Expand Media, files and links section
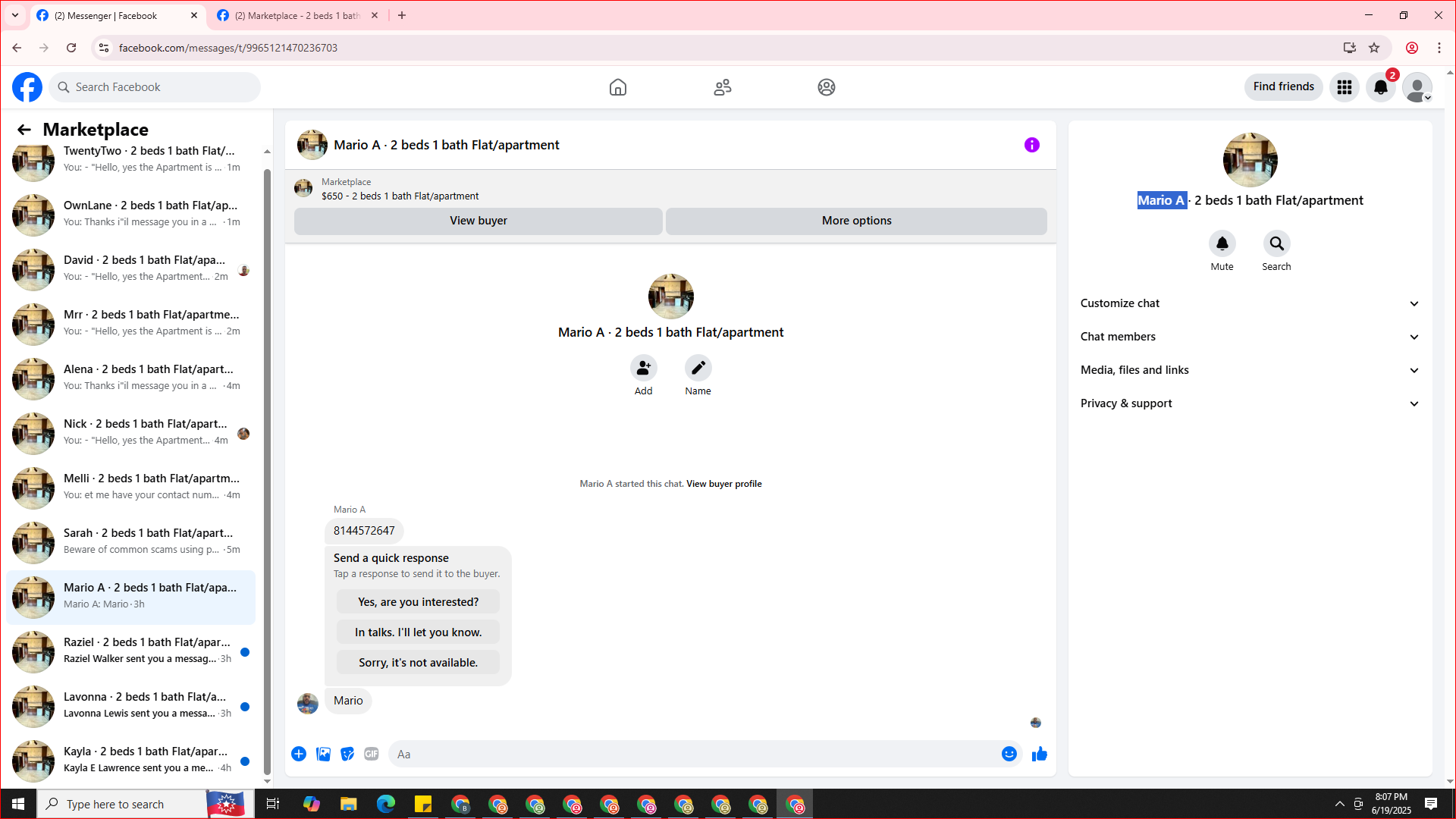 (1250, 370)
